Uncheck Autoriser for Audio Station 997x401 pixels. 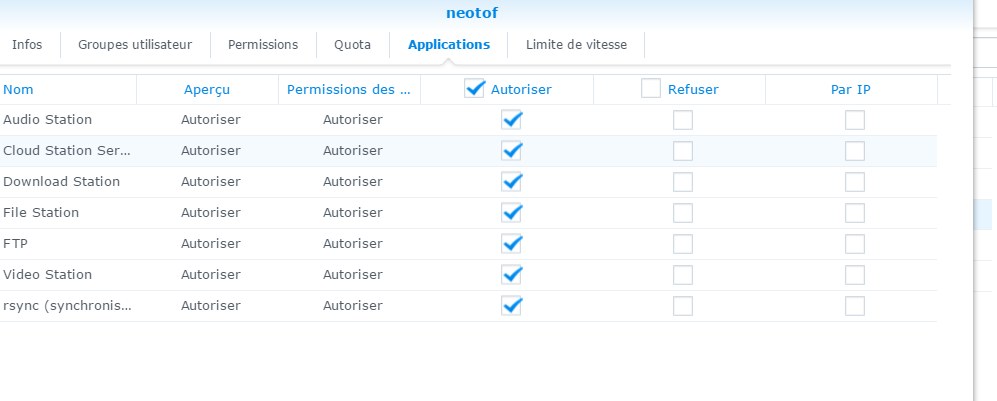(511, 120)
